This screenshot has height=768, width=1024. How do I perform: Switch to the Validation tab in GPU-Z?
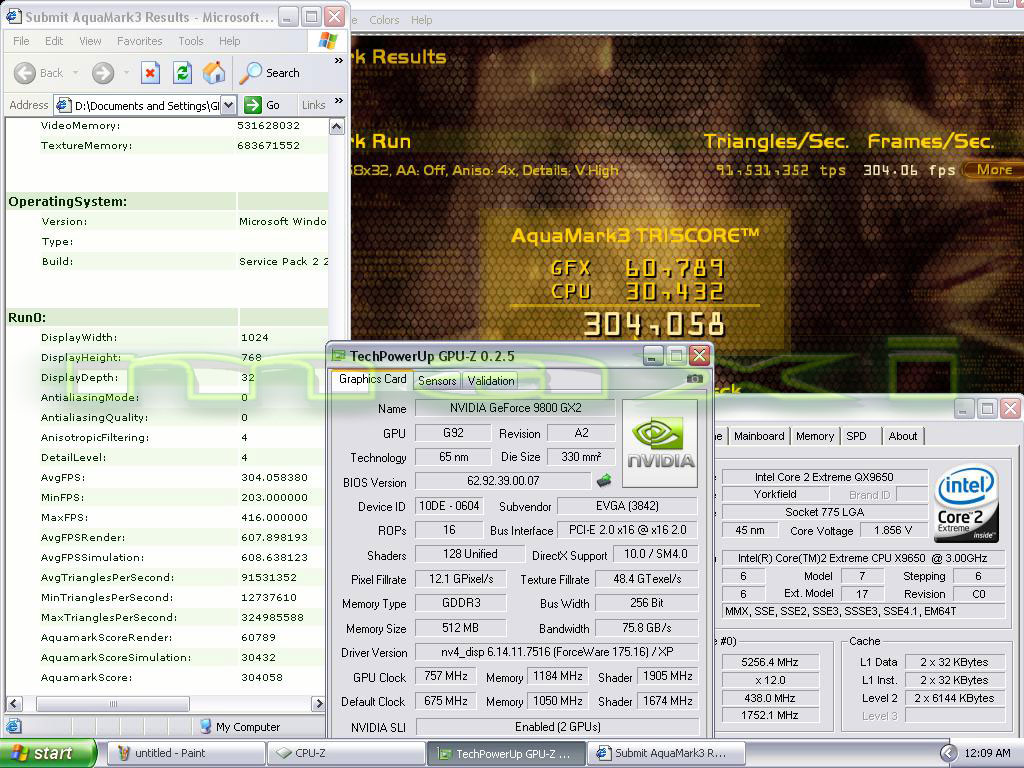tap(490, 380)
